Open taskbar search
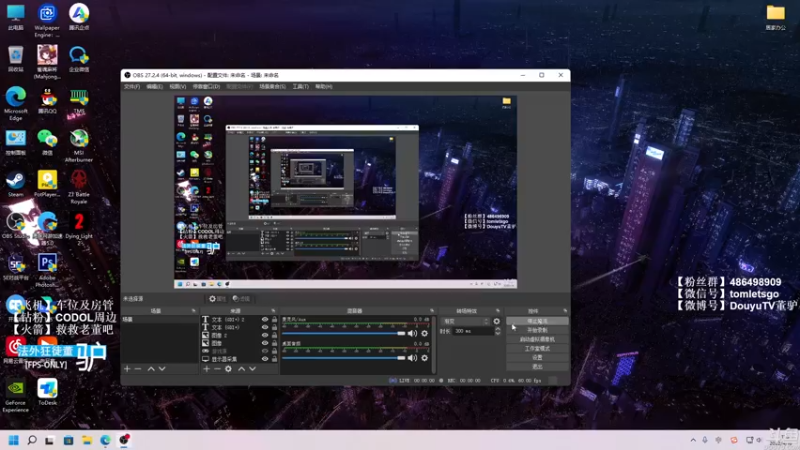 32,440
